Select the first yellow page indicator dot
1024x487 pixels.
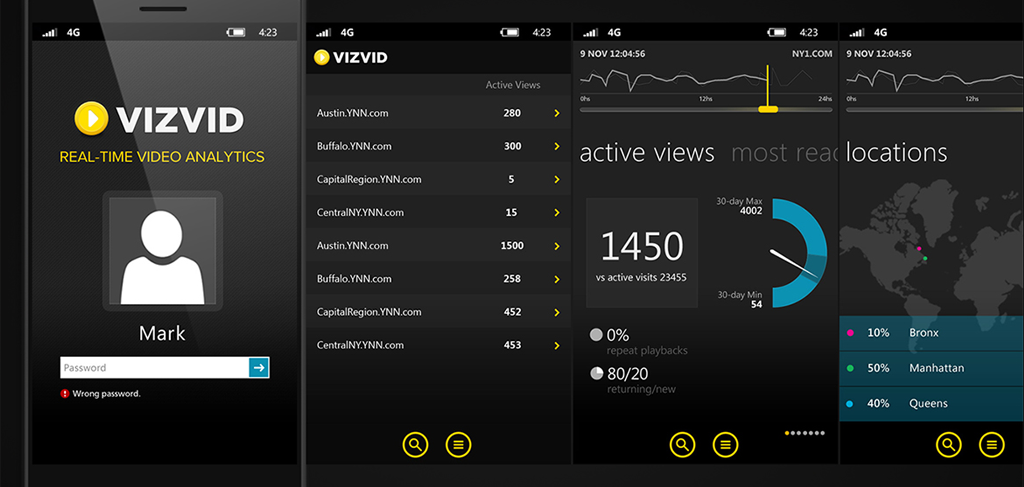click(786, 433)
